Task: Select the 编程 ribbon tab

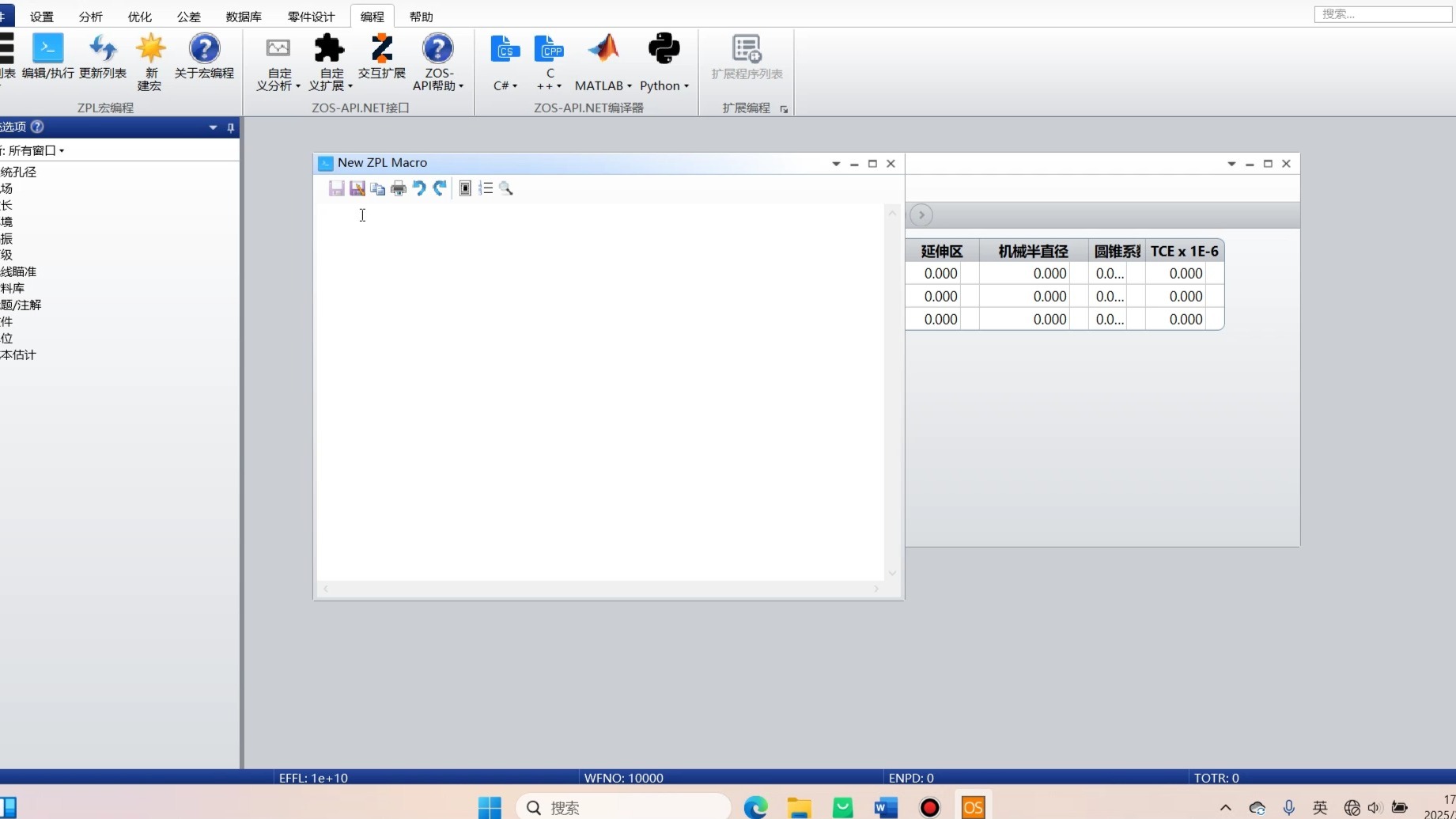Action: [x=372, y=17]
